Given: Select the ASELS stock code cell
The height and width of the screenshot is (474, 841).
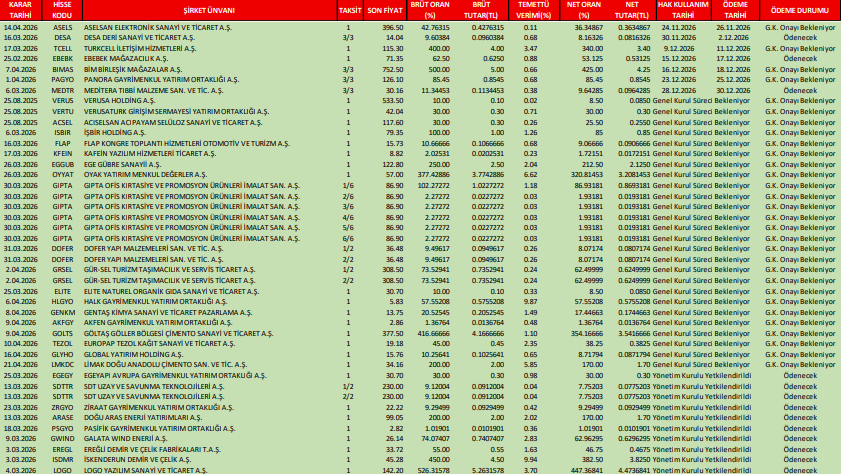Looking at the screenshot, I should coord(63,27).
